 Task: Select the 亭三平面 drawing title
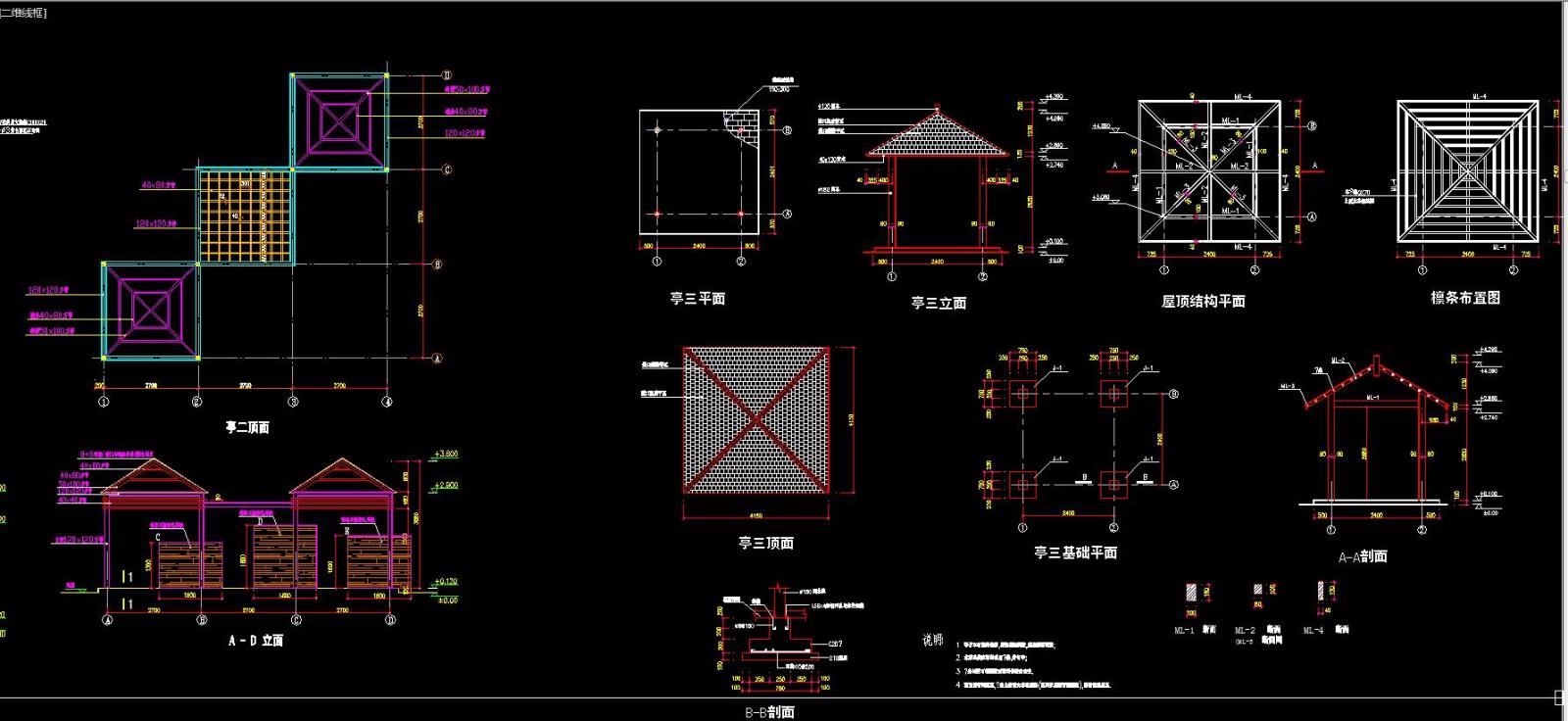[698, 299]
